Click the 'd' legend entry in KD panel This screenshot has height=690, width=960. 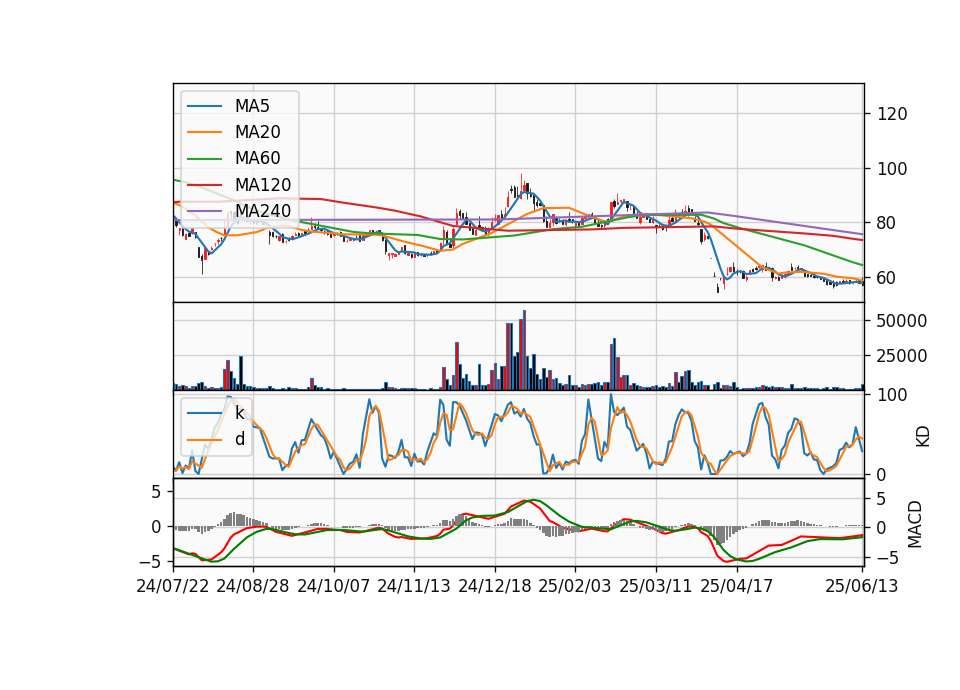239,439
